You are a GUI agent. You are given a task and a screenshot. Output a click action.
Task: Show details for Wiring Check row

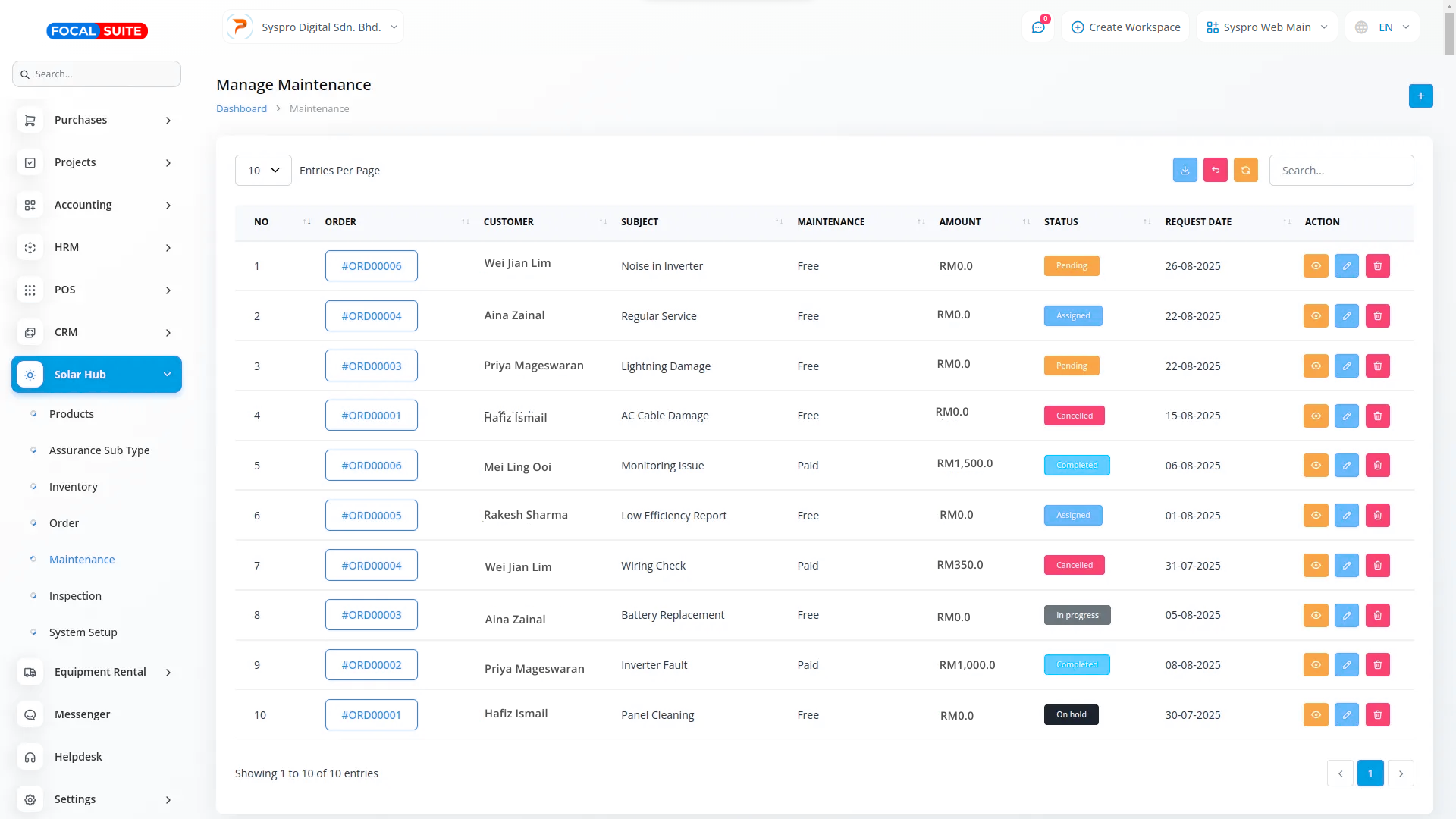pos(1316,566)
